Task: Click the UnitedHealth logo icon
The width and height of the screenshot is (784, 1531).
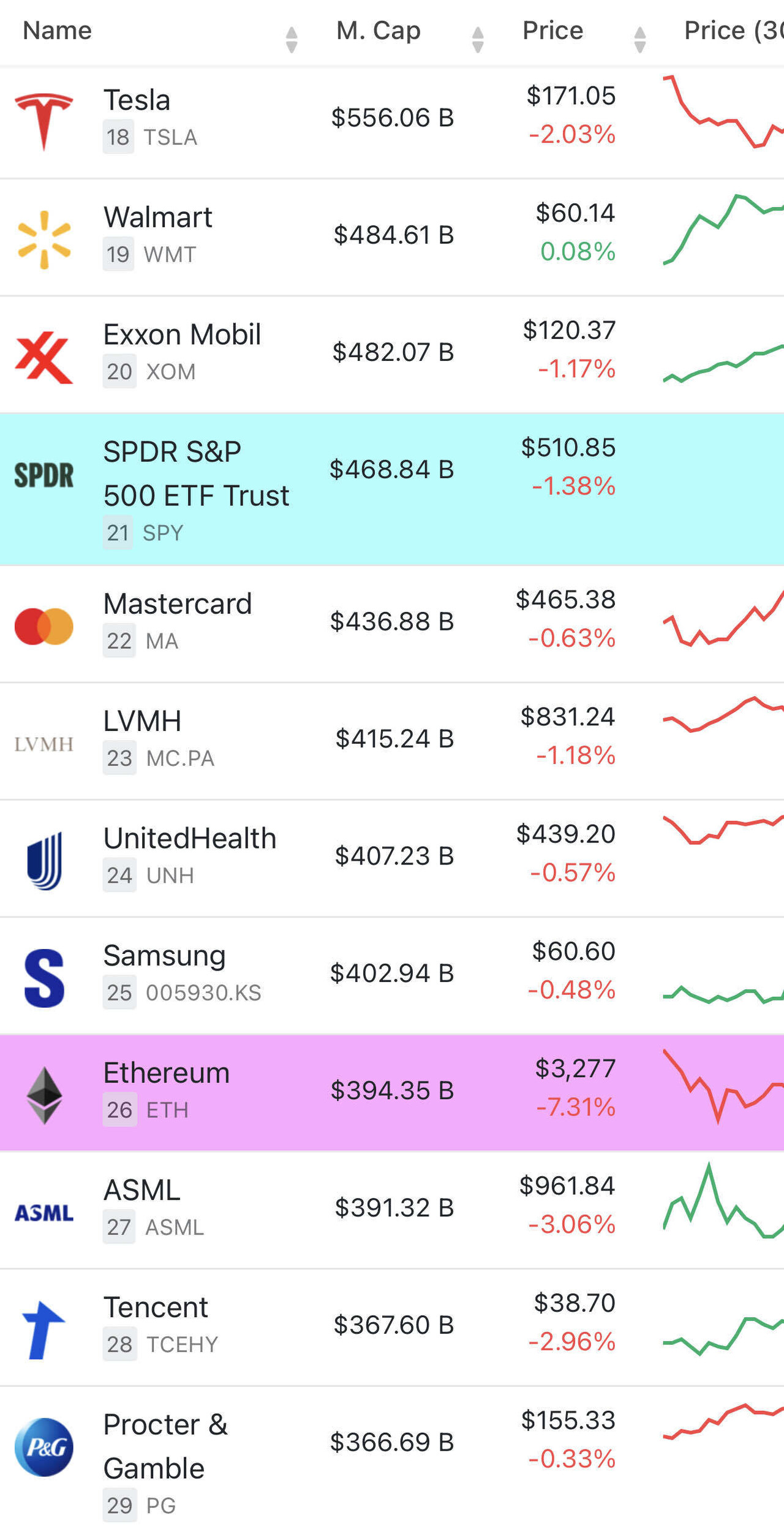Action: 43,860
